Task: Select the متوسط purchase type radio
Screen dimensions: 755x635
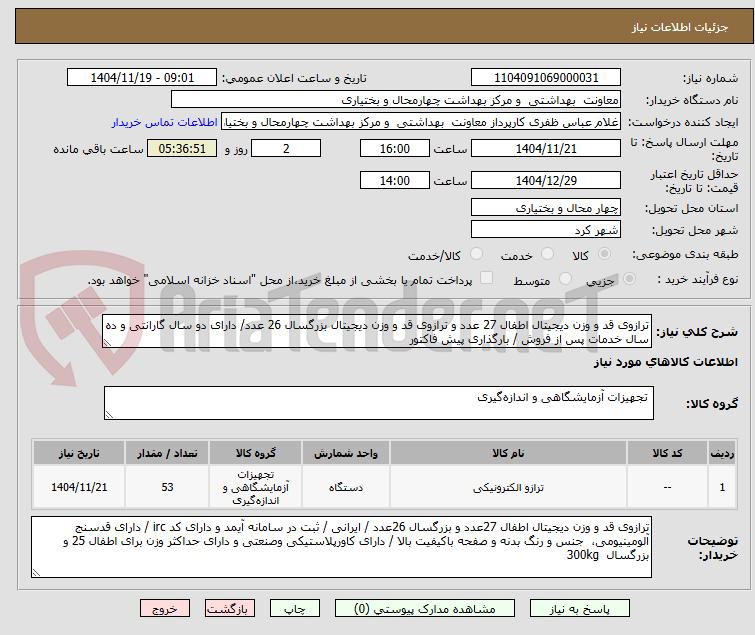Action: [565, 279]
